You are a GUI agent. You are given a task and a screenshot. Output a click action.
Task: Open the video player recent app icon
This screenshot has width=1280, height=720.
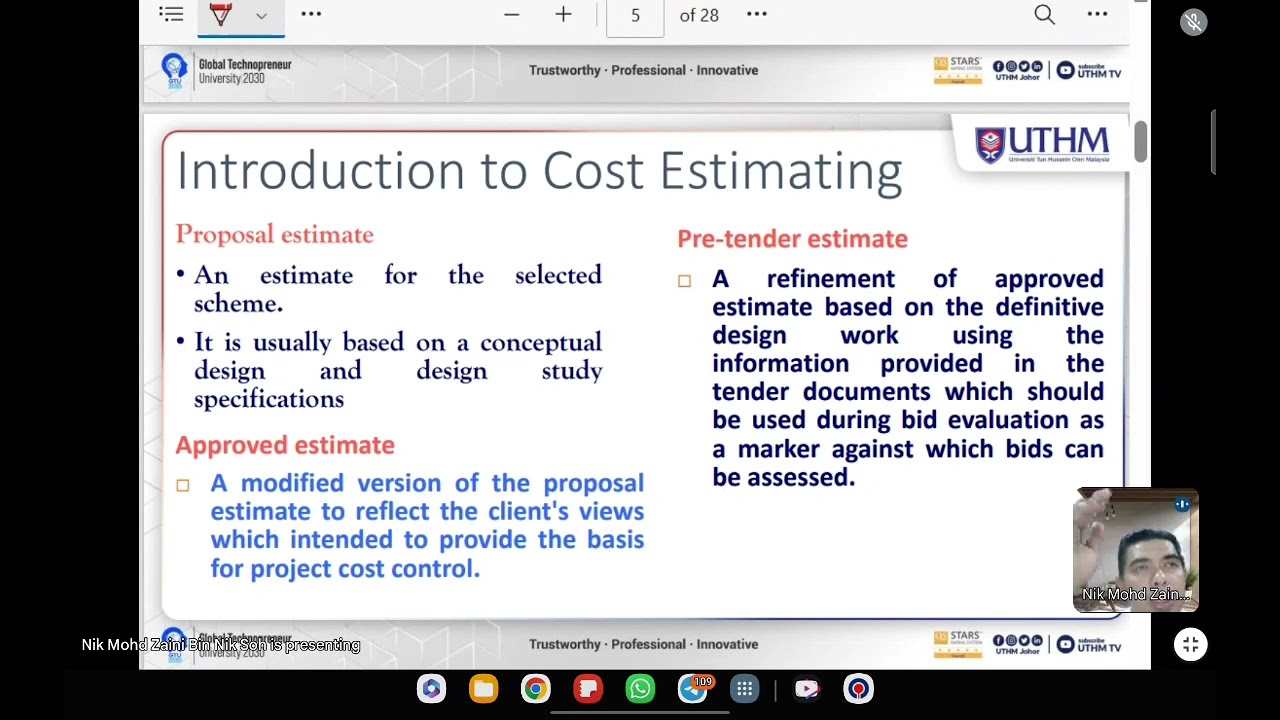(807, 689)
